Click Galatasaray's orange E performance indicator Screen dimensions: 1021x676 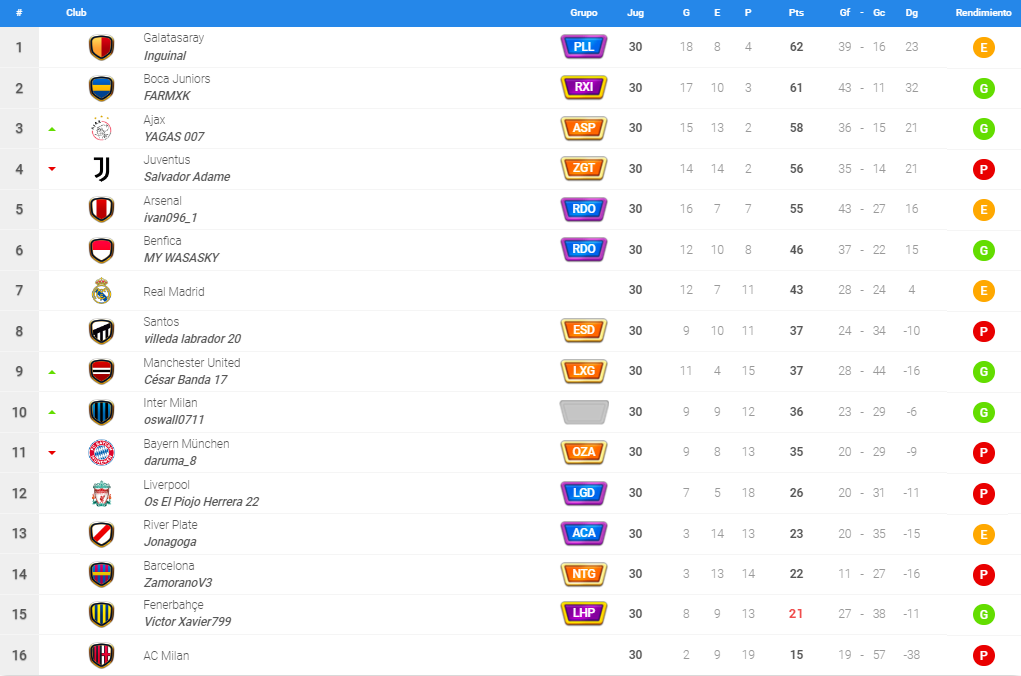coord(983,48)
